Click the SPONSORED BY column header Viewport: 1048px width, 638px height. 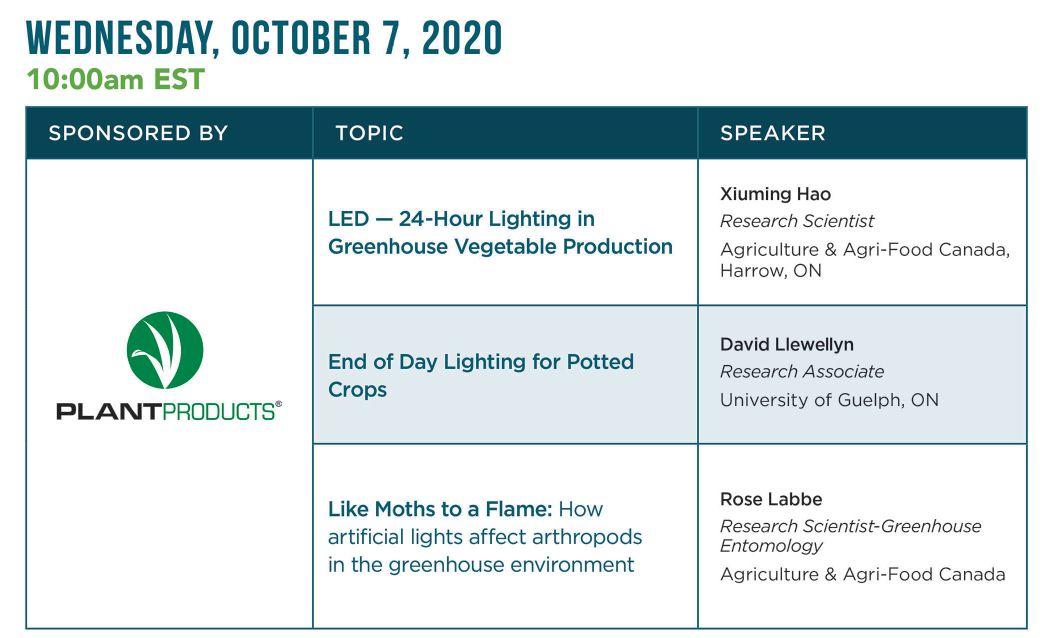(138, 133)
